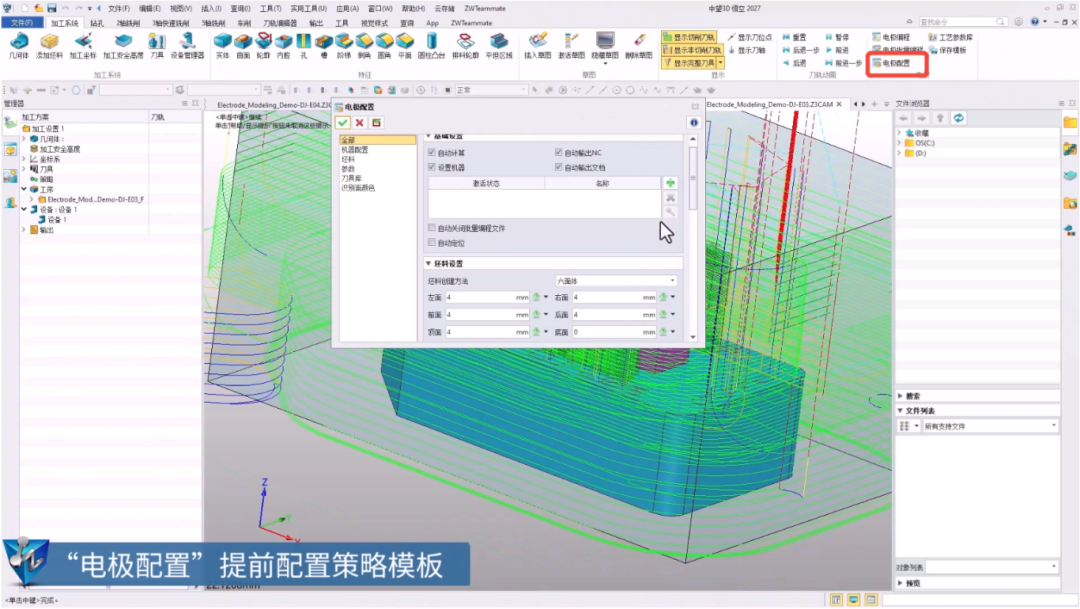This screenshot has height=609, width=1080.
Task: Click the 显示刀位点 button
Action: pos(749,37)
